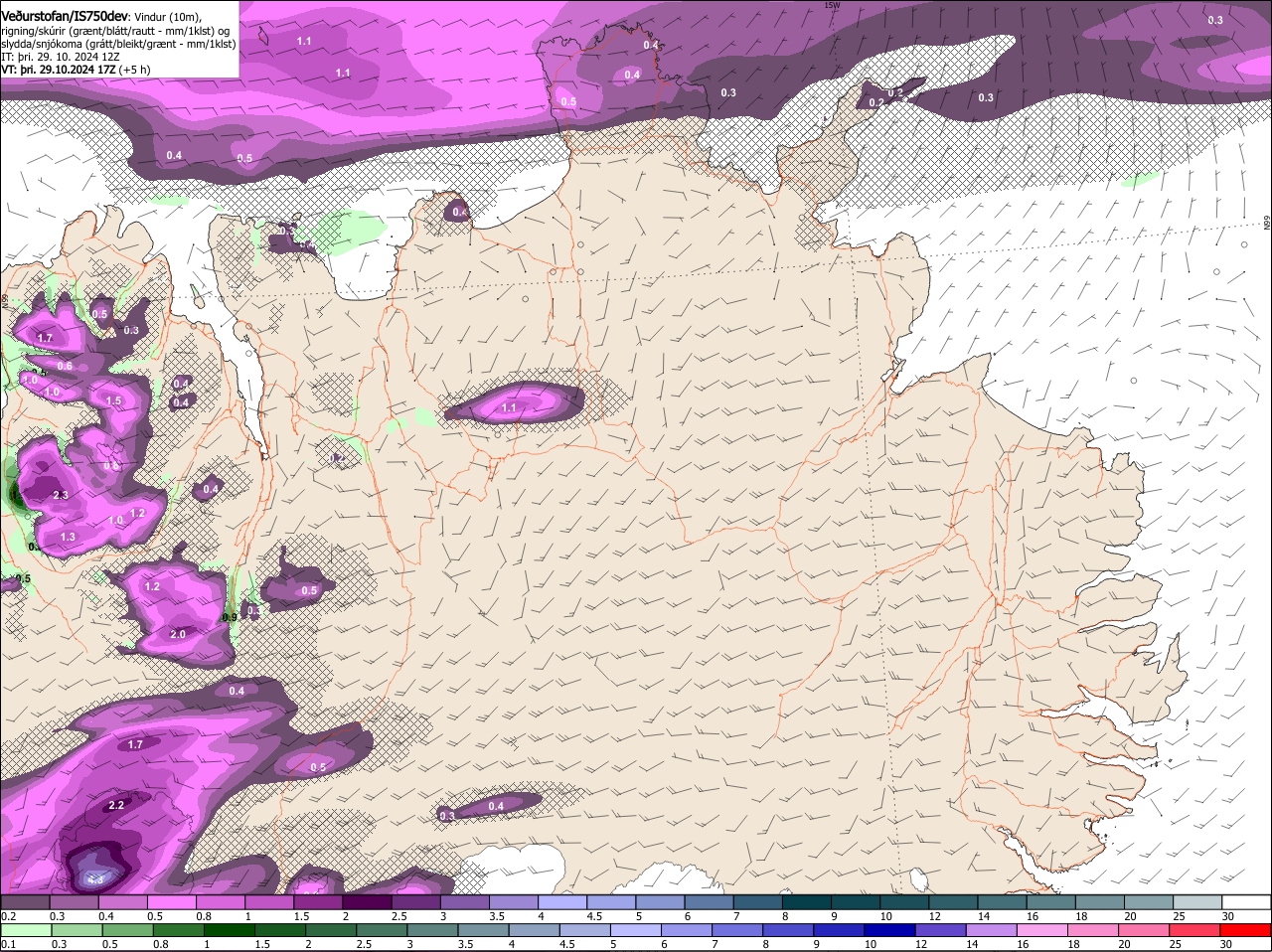Click 0.4 in the southern purple streak
1272x952 pixels.
pos(496,805)
